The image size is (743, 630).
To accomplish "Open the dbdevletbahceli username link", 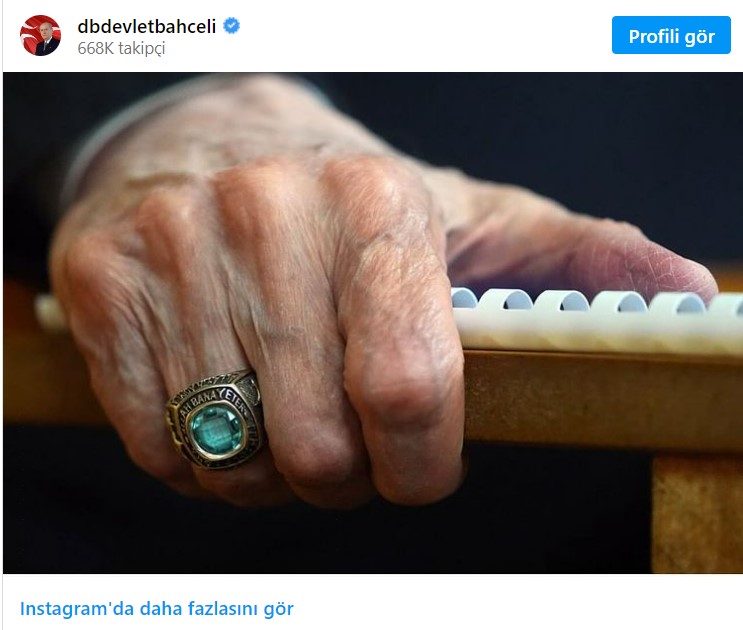I will (x=146, y=26).
